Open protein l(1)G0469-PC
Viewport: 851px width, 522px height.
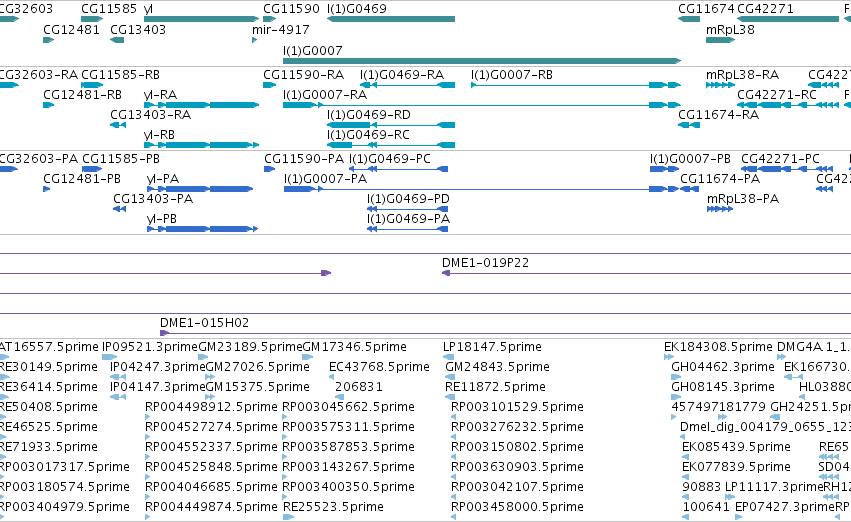tap(399, 169)
